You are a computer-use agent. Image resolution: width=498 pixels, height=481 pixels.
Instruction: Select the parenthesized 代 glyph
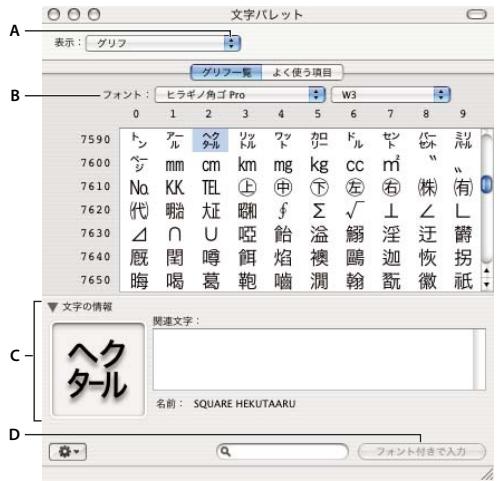click(x=139, y=211)
